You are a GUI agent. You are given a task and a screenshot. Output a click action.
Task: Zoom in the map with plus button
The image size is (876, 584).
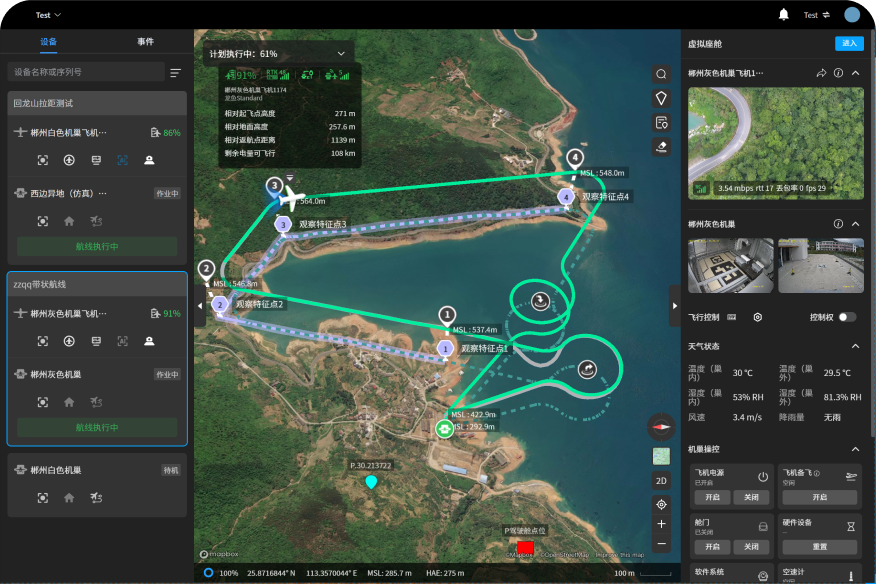click(x=661, y=524)
